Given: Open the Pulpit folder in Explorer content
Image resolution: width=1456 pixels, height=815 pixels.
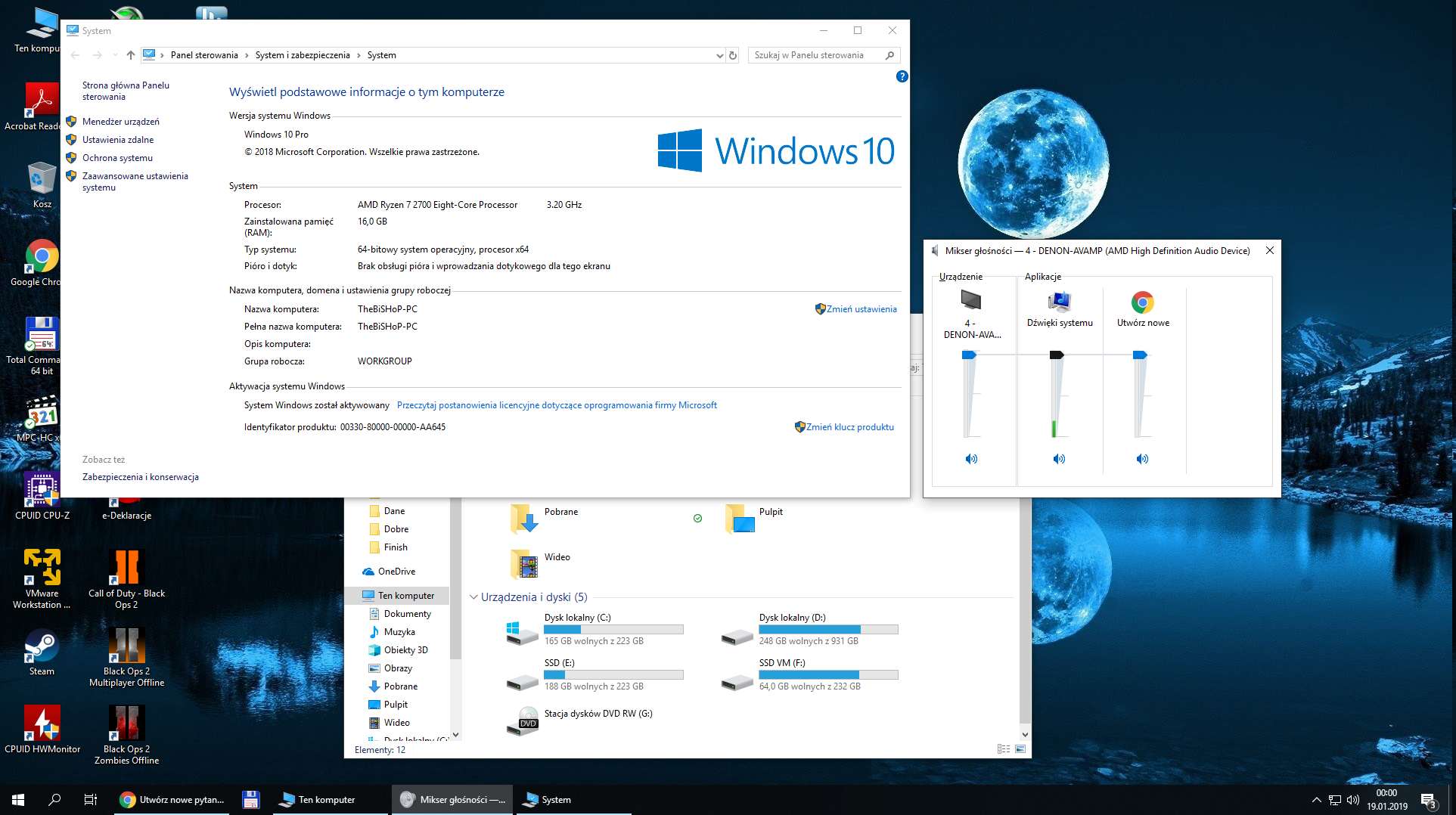Looking at the screenshot, I should tap(754, 519).
